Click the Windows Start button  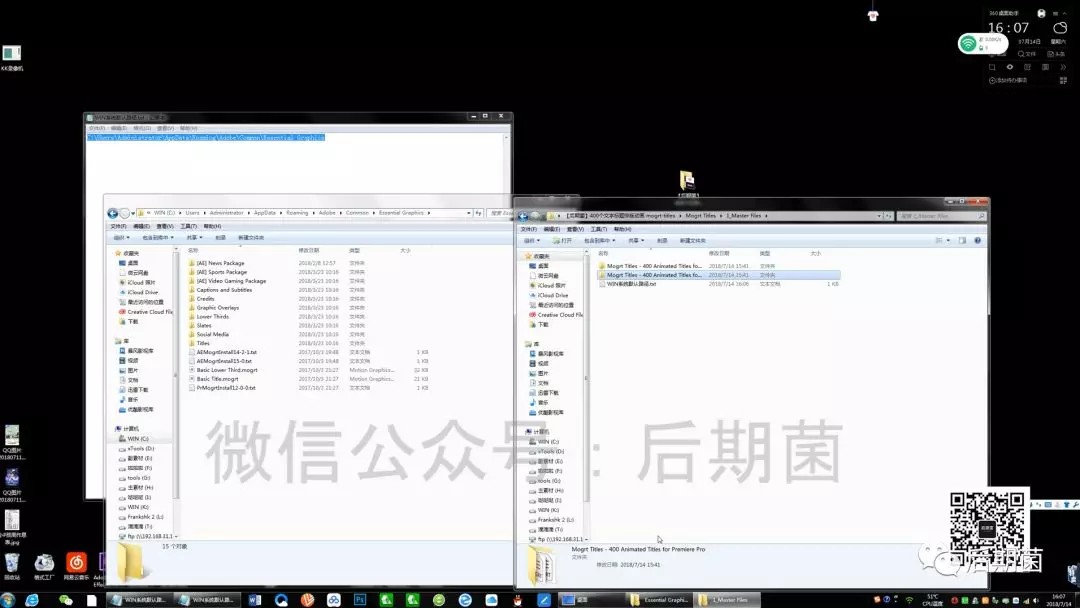(8, 600)
